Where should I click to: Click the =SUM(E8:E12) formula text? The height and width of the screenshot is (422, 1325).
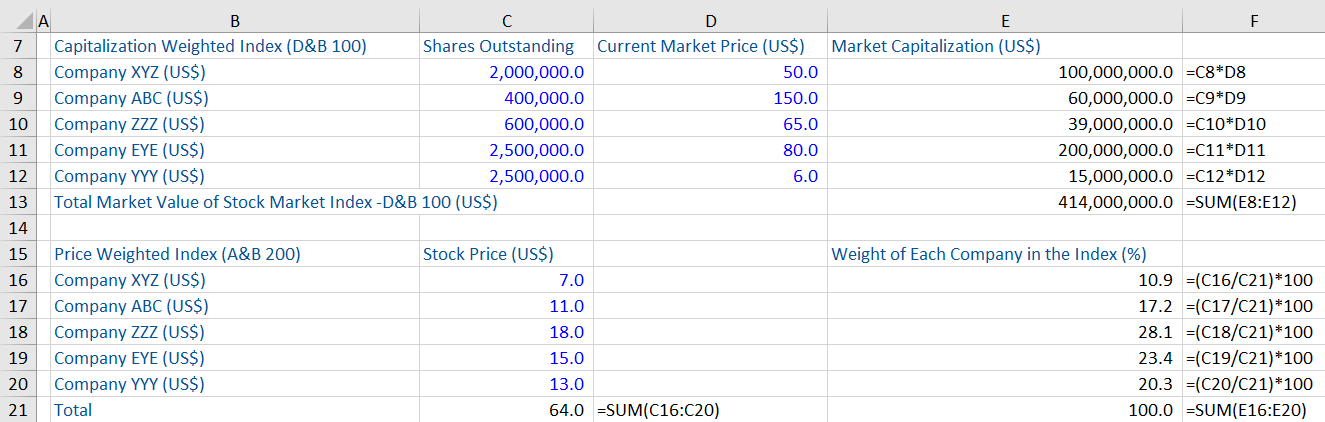1240,202
